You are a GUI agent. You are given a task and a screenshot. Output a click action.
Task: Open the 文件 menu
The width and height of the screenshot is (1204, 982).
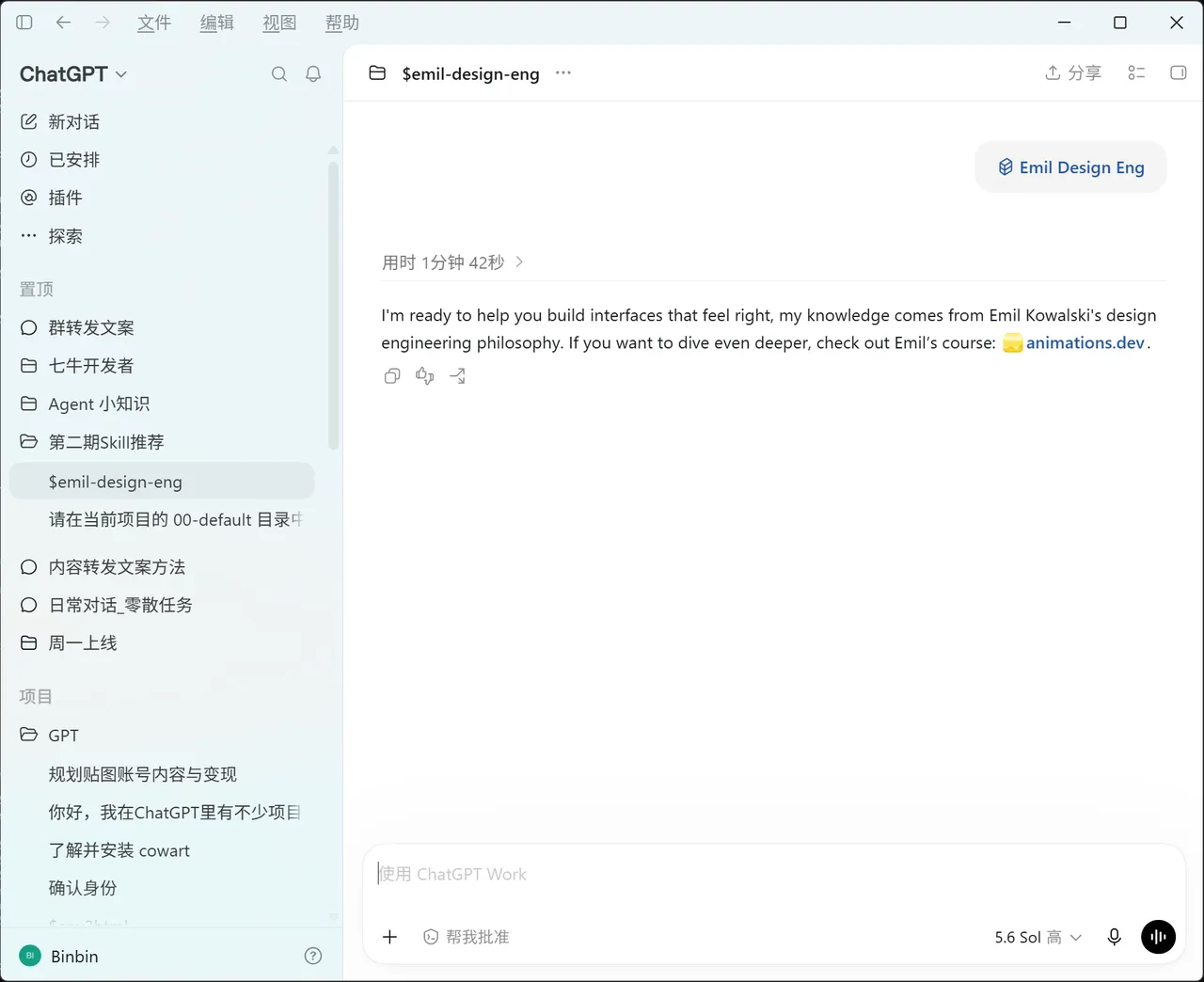click(154, 23)
